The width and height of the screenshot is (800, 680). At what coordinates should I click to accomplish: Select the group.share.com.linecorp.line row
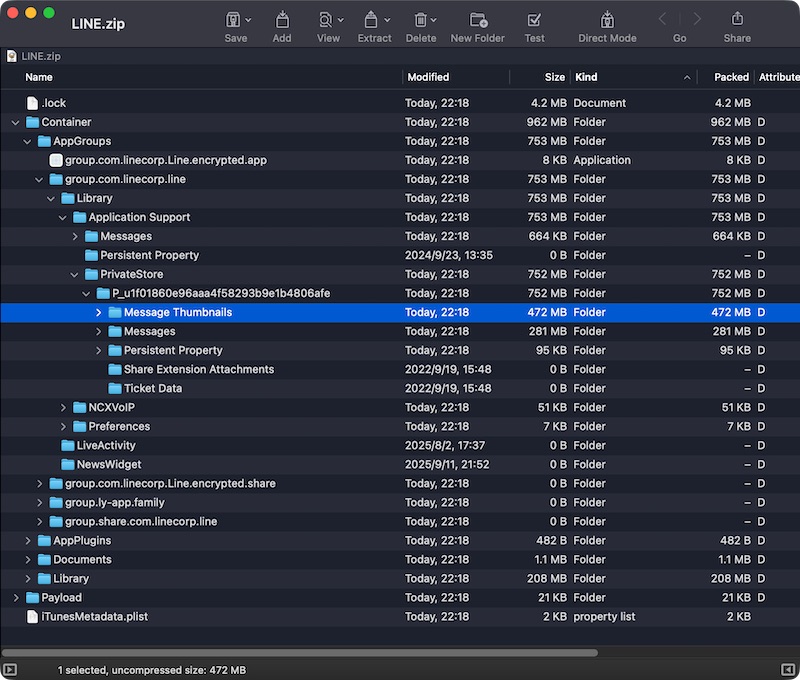400,521
